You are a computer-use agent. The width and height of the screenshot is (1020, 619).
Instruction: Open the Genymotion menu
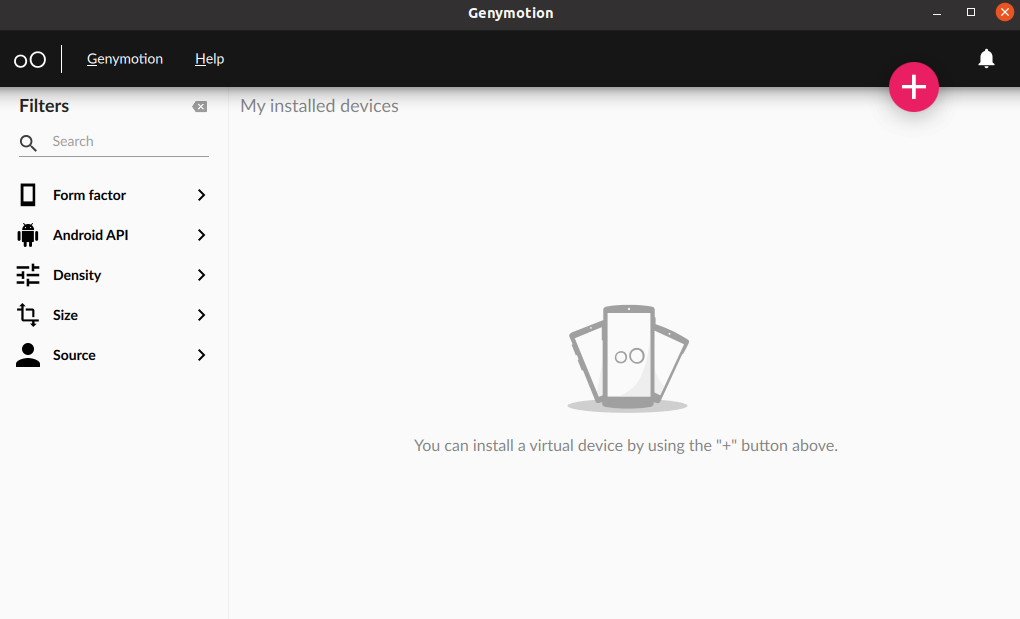(x=125, y=59)
